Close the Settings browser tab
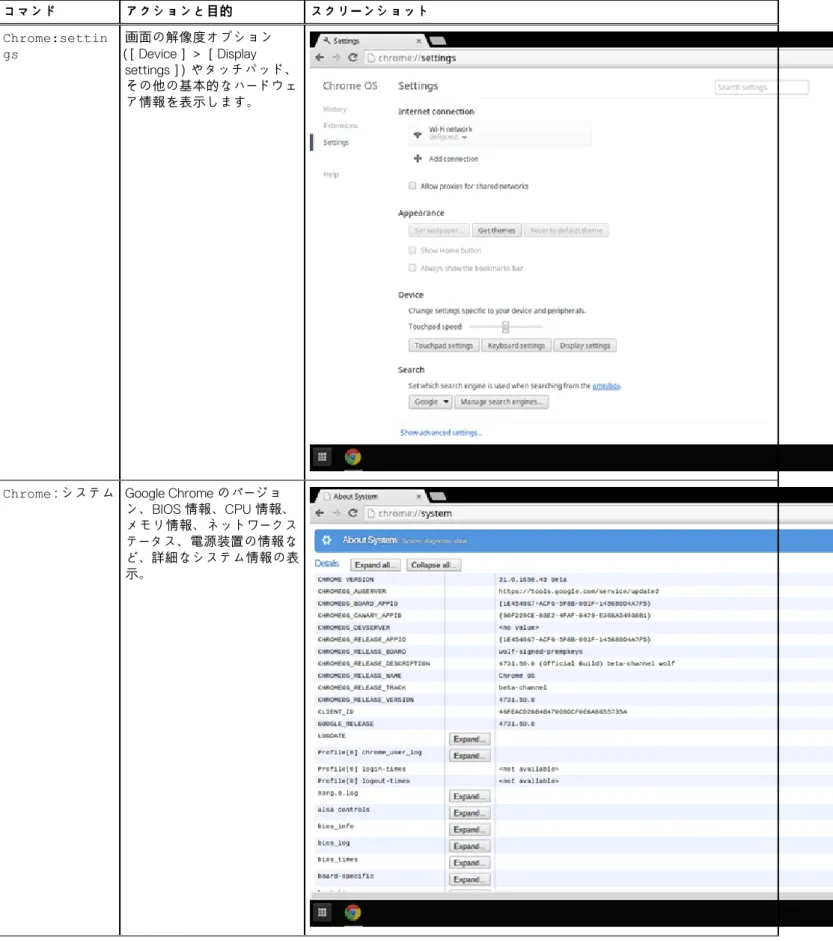 (418, 41)
